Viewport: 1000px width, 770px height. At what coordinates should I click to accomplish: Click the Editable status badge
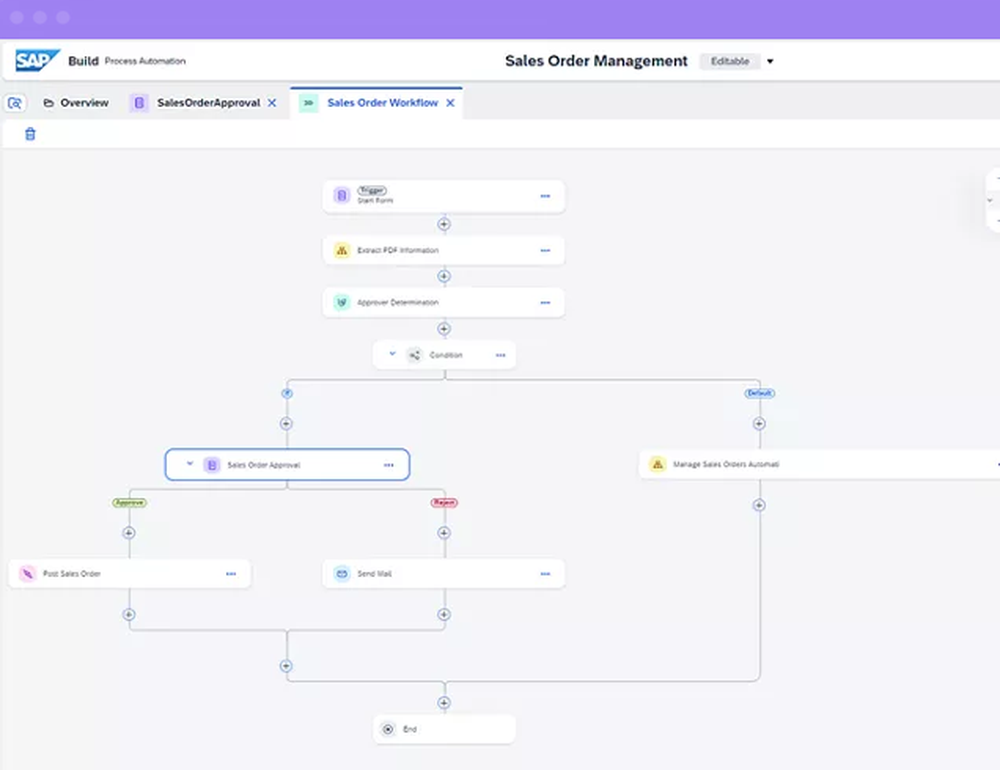[730, 61]
